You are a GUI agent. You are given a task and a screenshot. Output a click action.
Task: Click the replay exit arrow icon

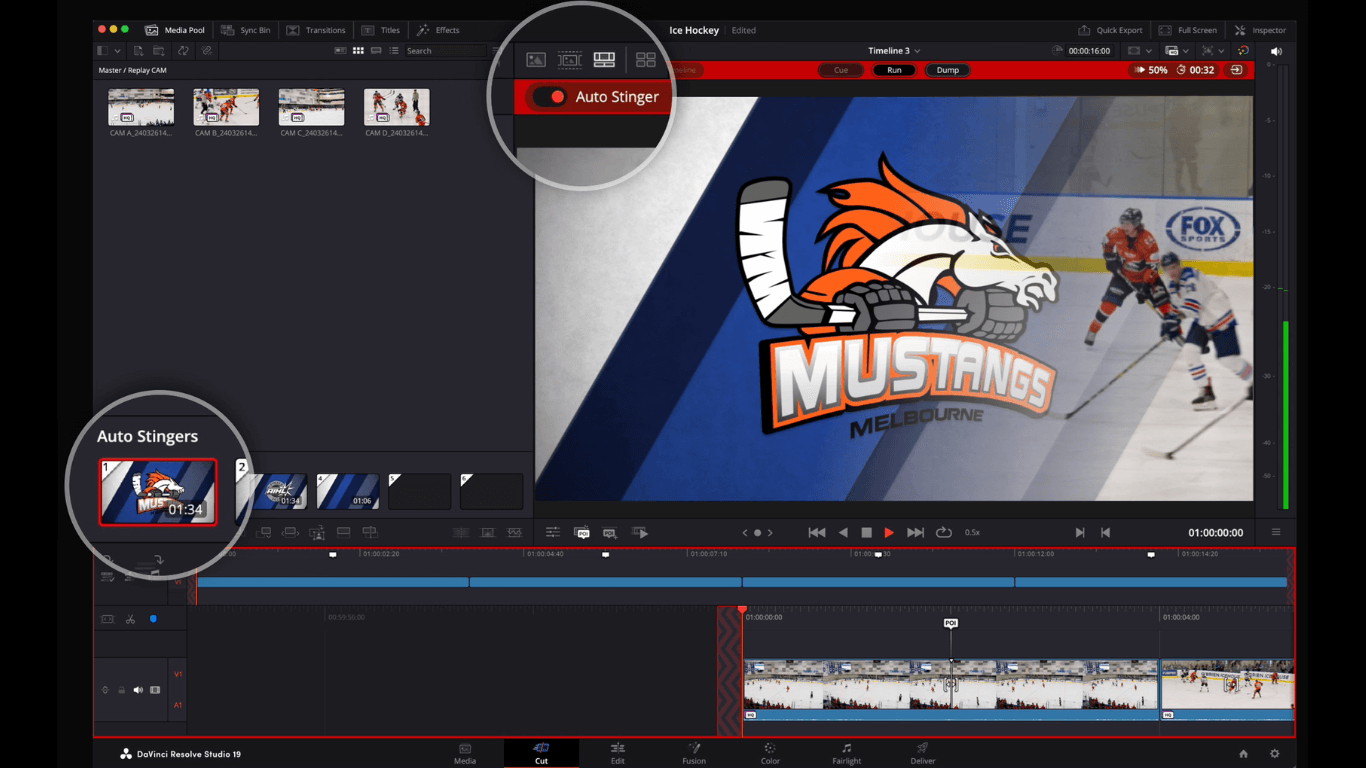pyautogui.click(x=1237, y=70)
